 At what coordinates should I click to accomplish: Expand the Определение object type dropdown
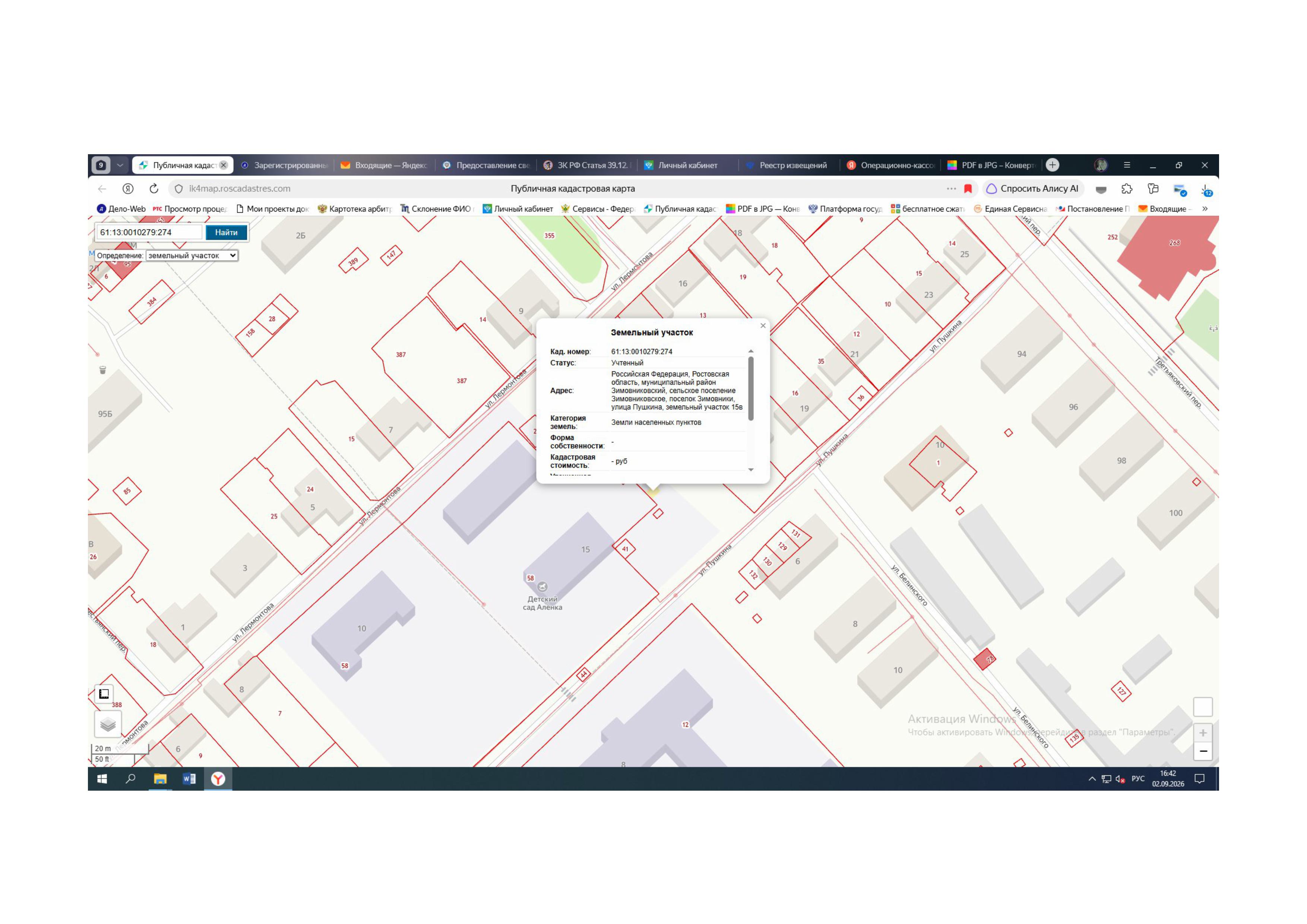point(192,255)
